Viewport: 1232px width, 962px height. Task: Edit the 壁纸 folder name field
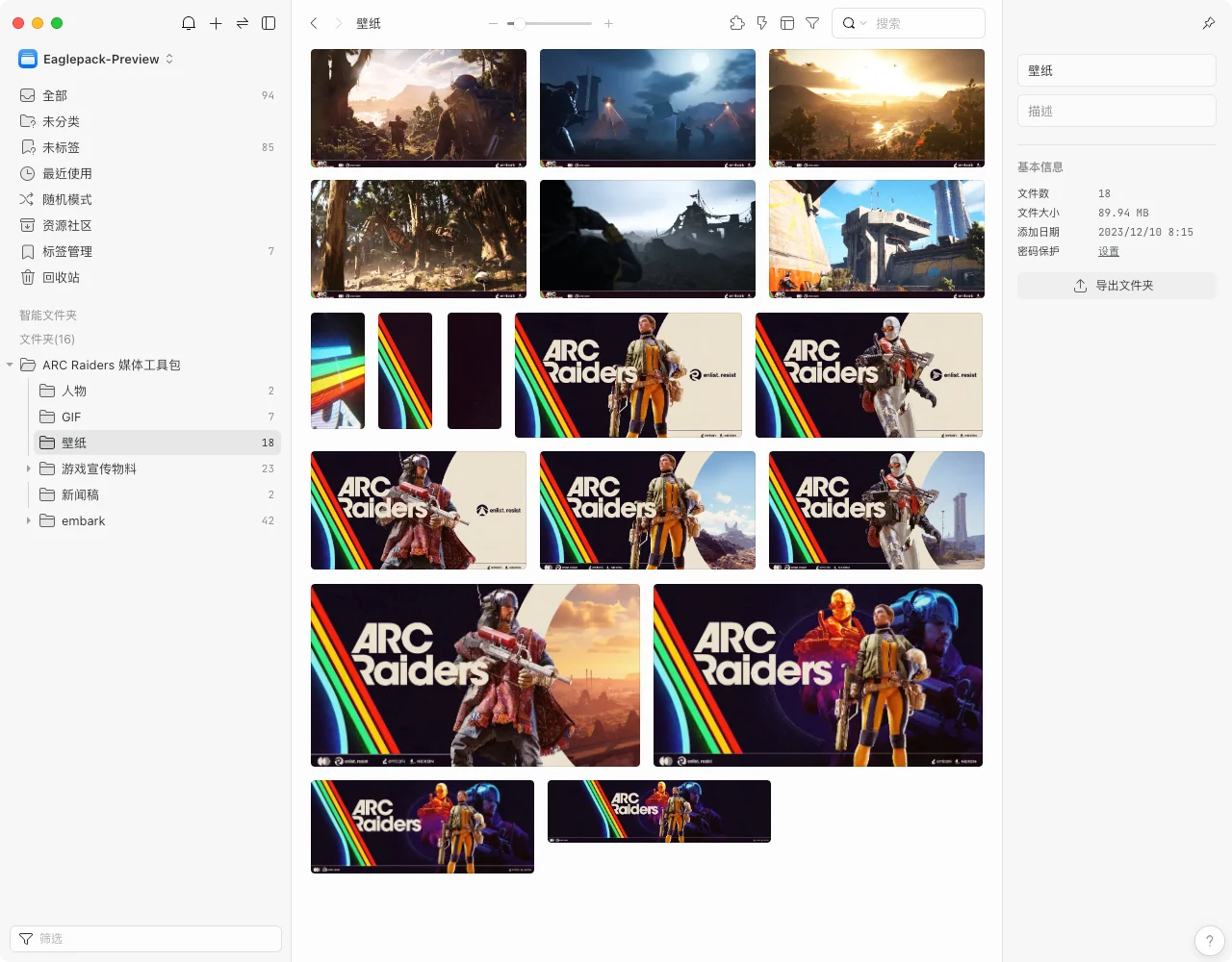pos(1116,70)
